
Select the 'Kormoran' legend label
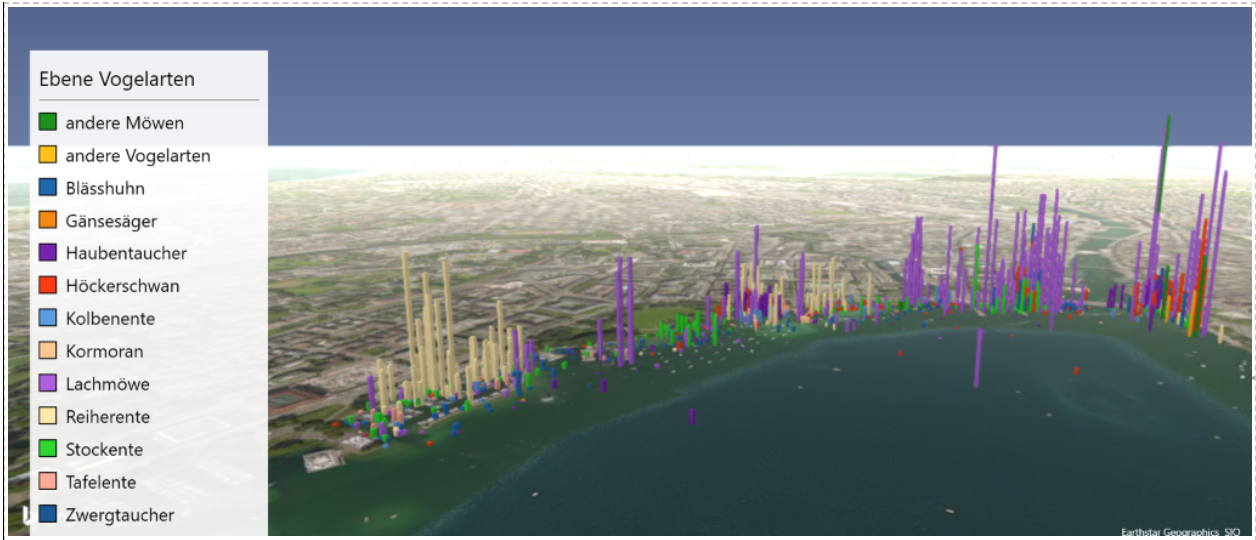[x=104, y=352]
